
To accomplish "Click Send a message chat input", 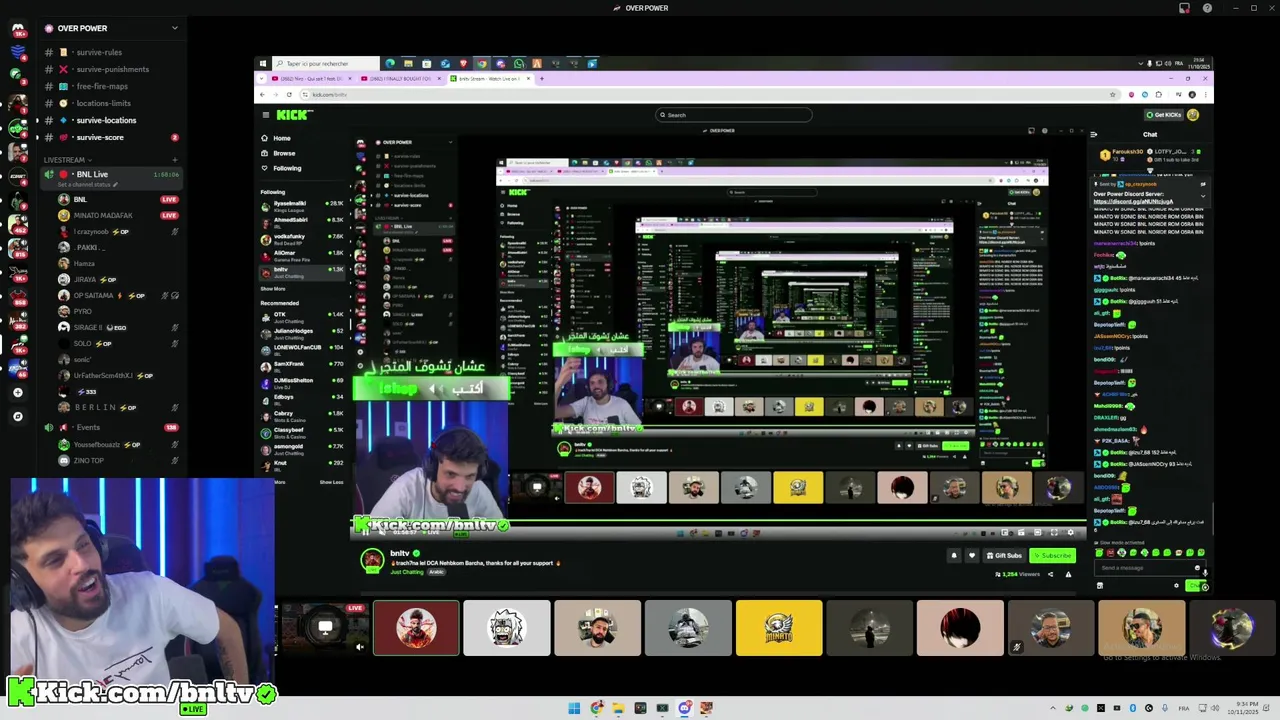I will (1148, 568).
